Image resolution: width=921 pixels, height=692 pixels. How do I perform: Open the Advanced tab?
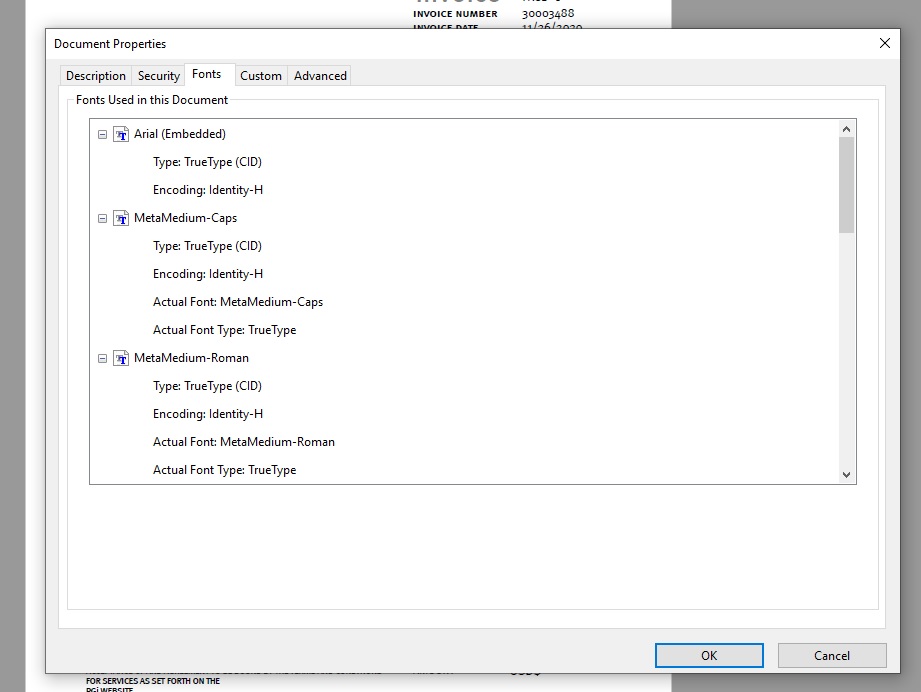point(320,76)
